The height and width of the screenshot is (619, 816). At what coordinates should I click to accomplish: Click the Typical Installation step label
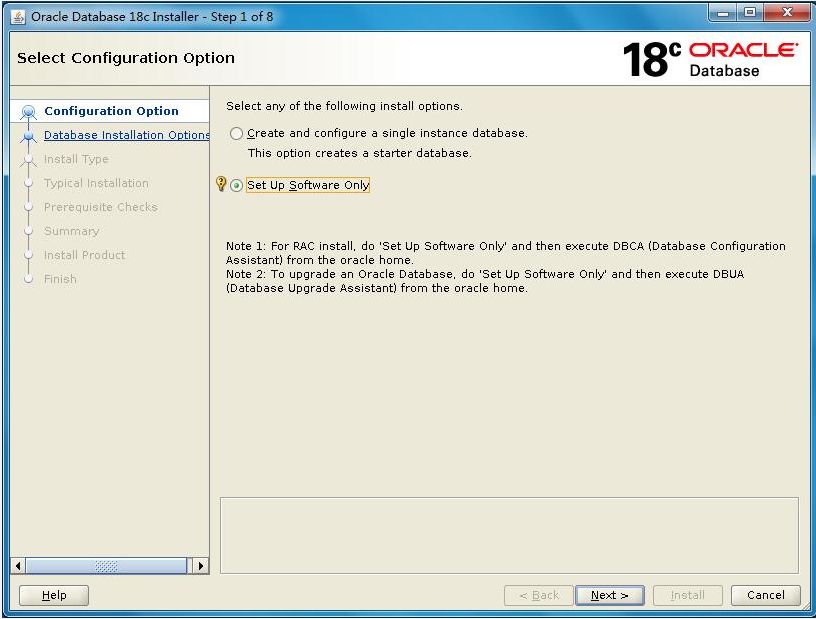(96, 183)
